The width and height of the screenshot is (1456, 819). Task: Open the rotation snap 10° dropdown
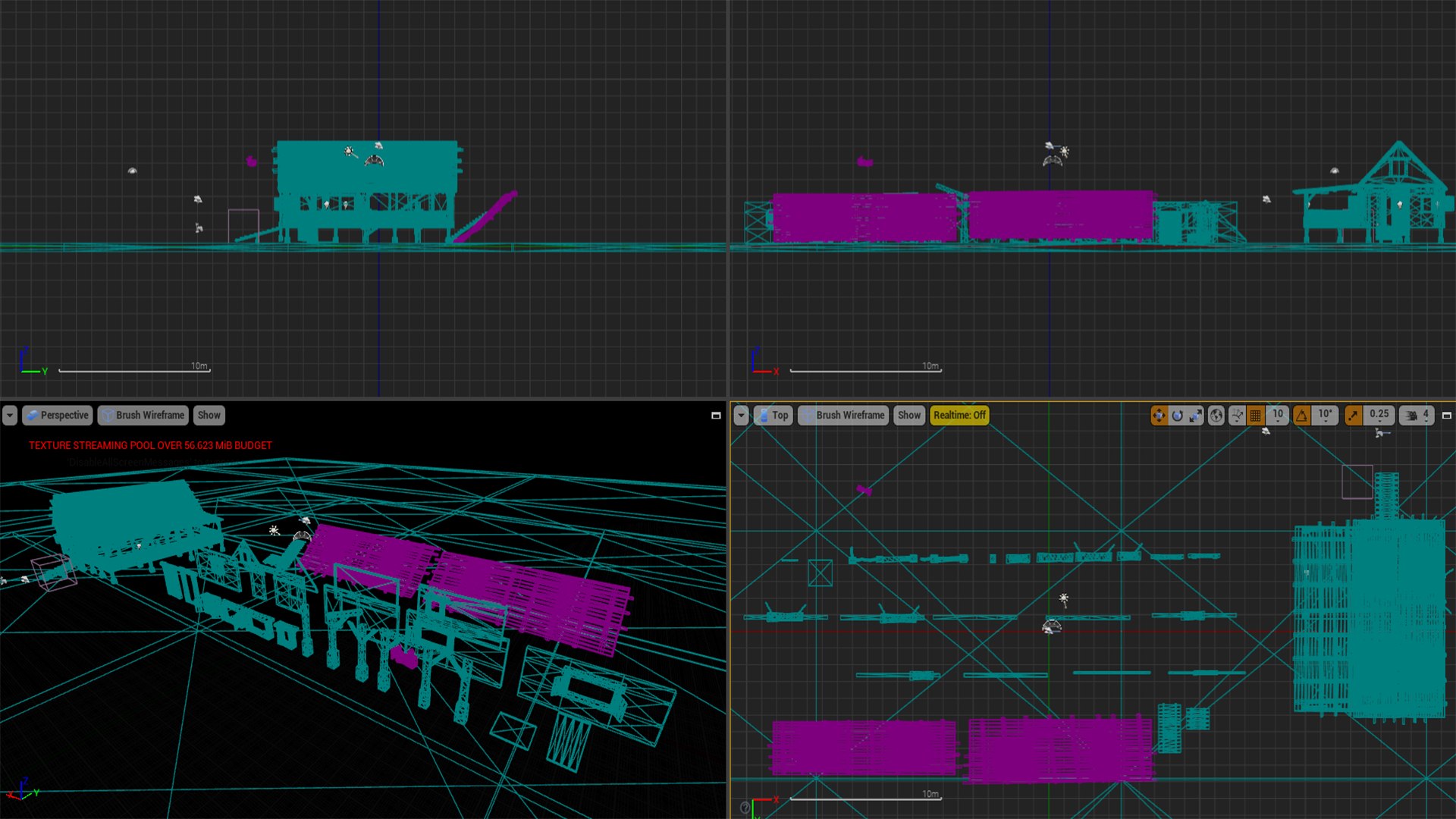[1325, 415]
